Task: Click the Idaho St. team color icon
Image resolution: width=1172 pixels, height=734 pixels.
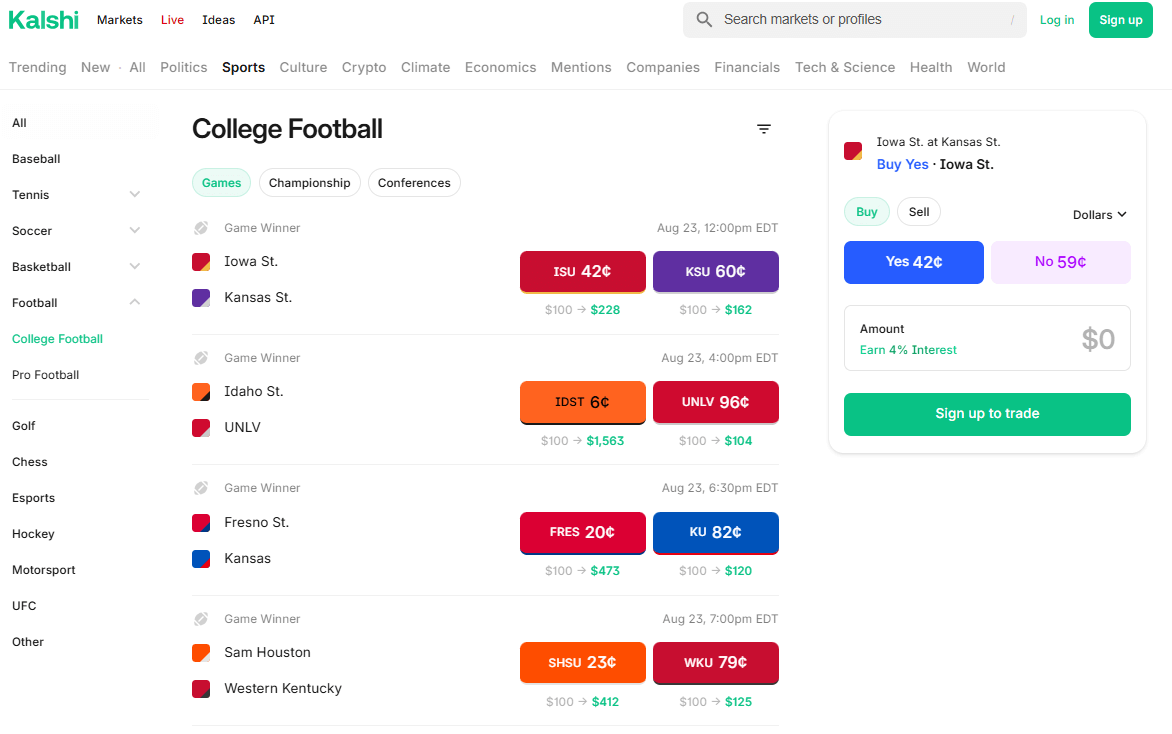Action: click(201, 392)
